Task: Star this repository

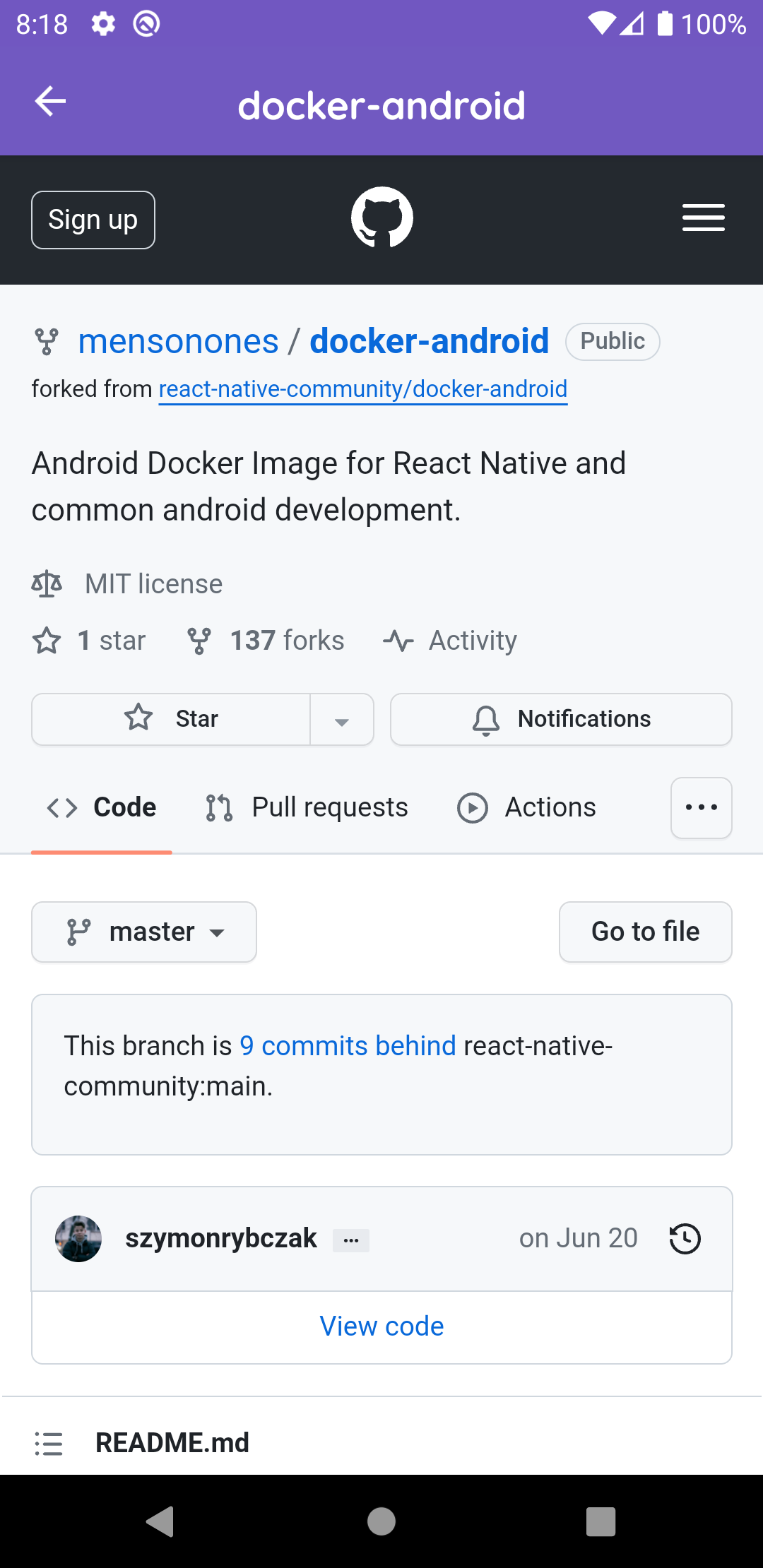Action: tap(171, 719)
